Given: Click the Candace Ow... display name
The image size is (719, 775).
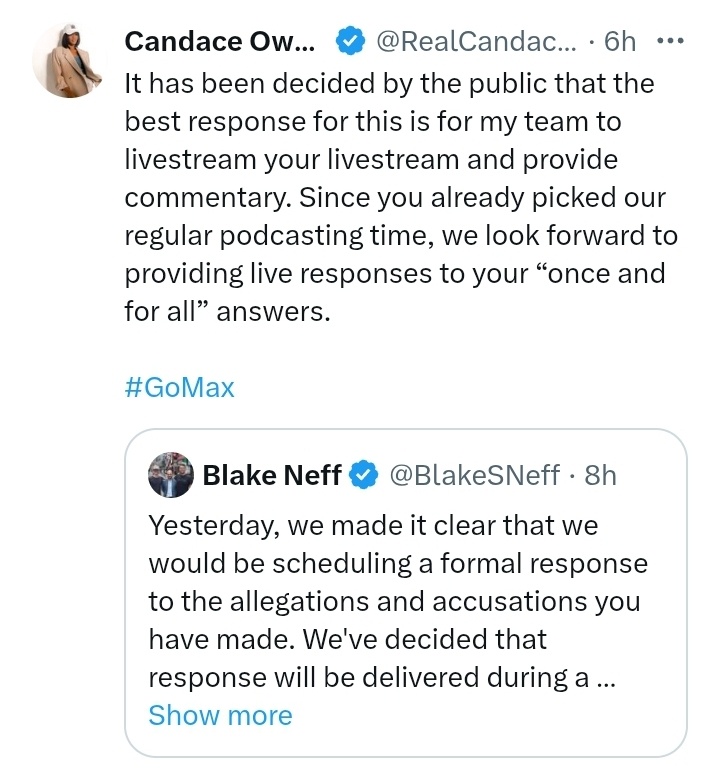Looking at the screenshot, I should (219, 42).
